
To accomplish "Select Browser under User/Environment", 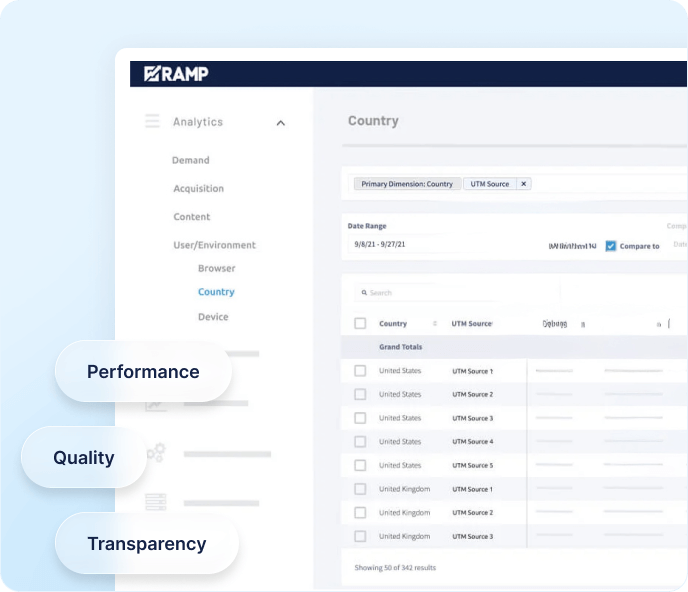I will 216,269.
